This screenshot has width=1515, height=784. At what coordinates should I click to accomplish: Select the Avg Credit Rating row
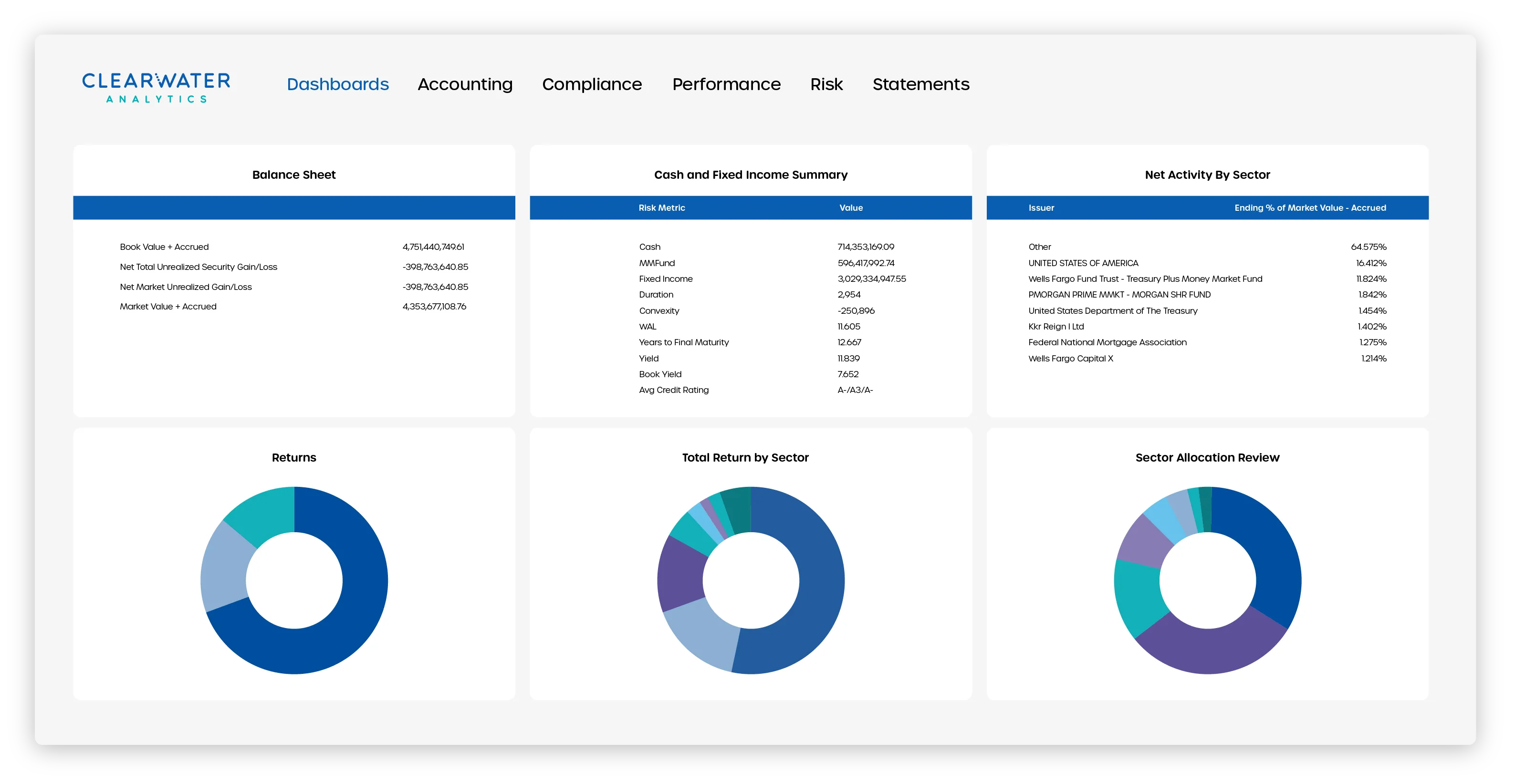coord(673,390)
